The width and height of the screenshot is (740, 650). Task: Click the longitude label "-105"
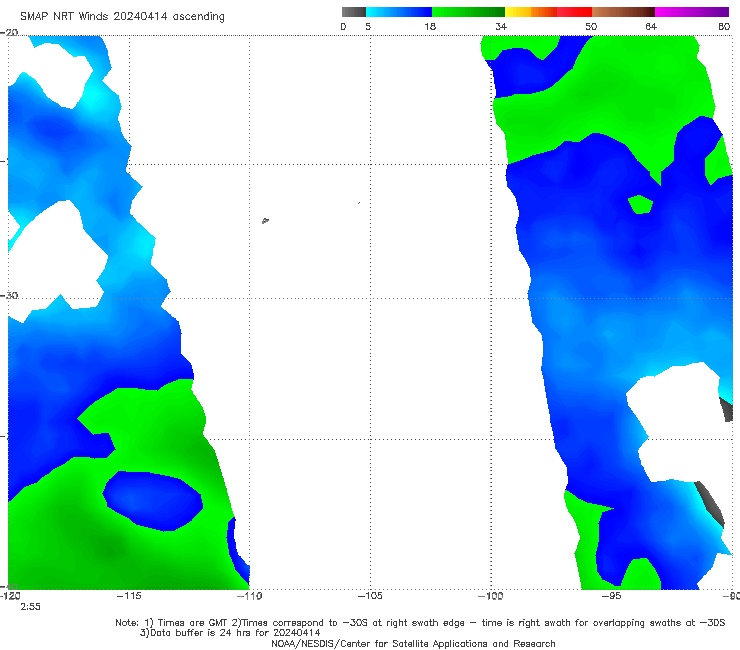coord(370,596)
